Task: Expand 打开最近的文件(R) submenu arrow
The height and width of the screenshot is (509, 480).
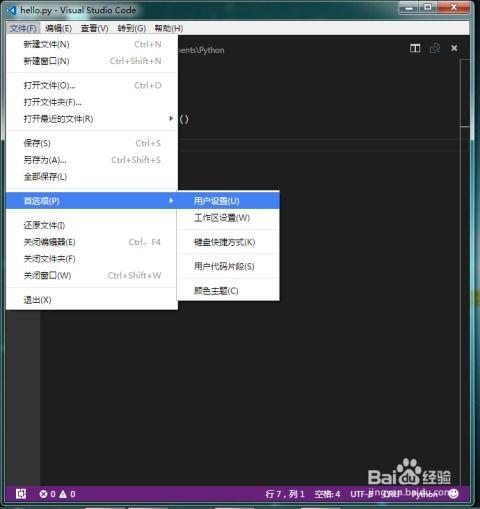Action: pyautogui.click(x=171, y=118)
